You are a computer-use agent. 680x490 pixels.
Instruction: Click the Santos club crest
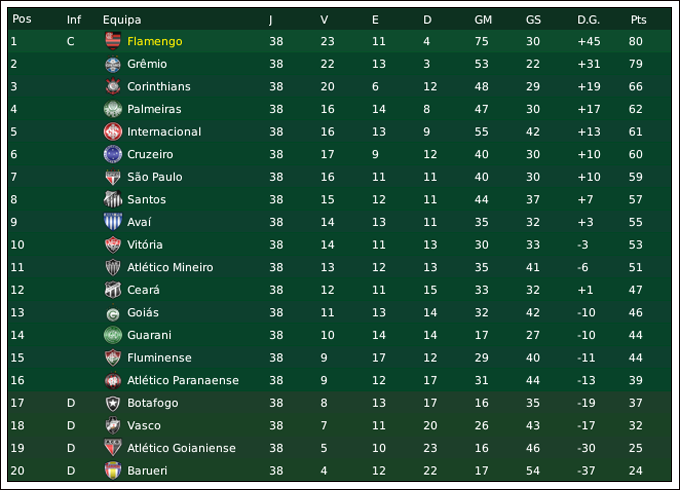112,200
